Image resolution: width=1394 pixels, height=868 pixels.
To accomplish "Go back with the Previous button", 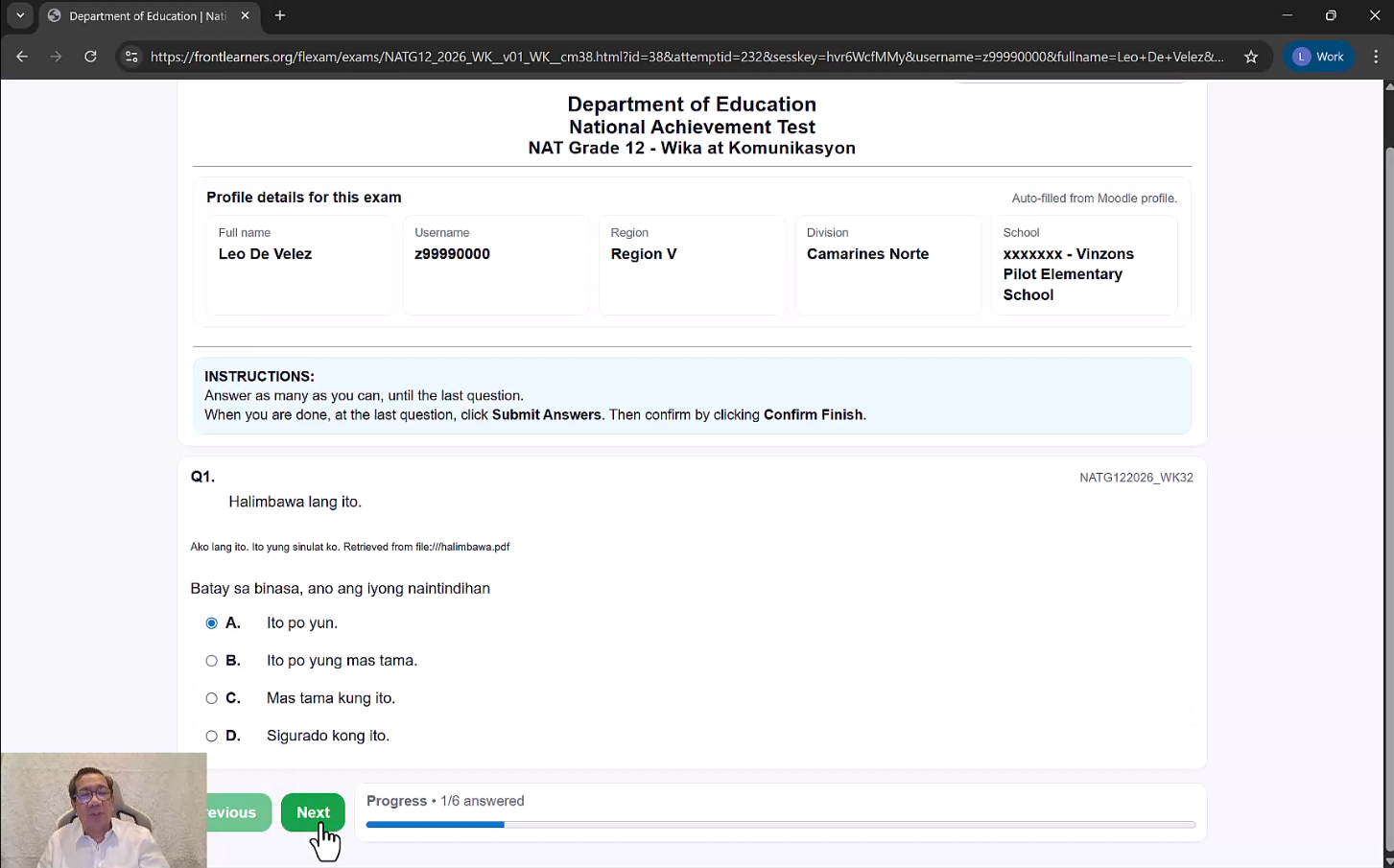I will coord(238,812).
